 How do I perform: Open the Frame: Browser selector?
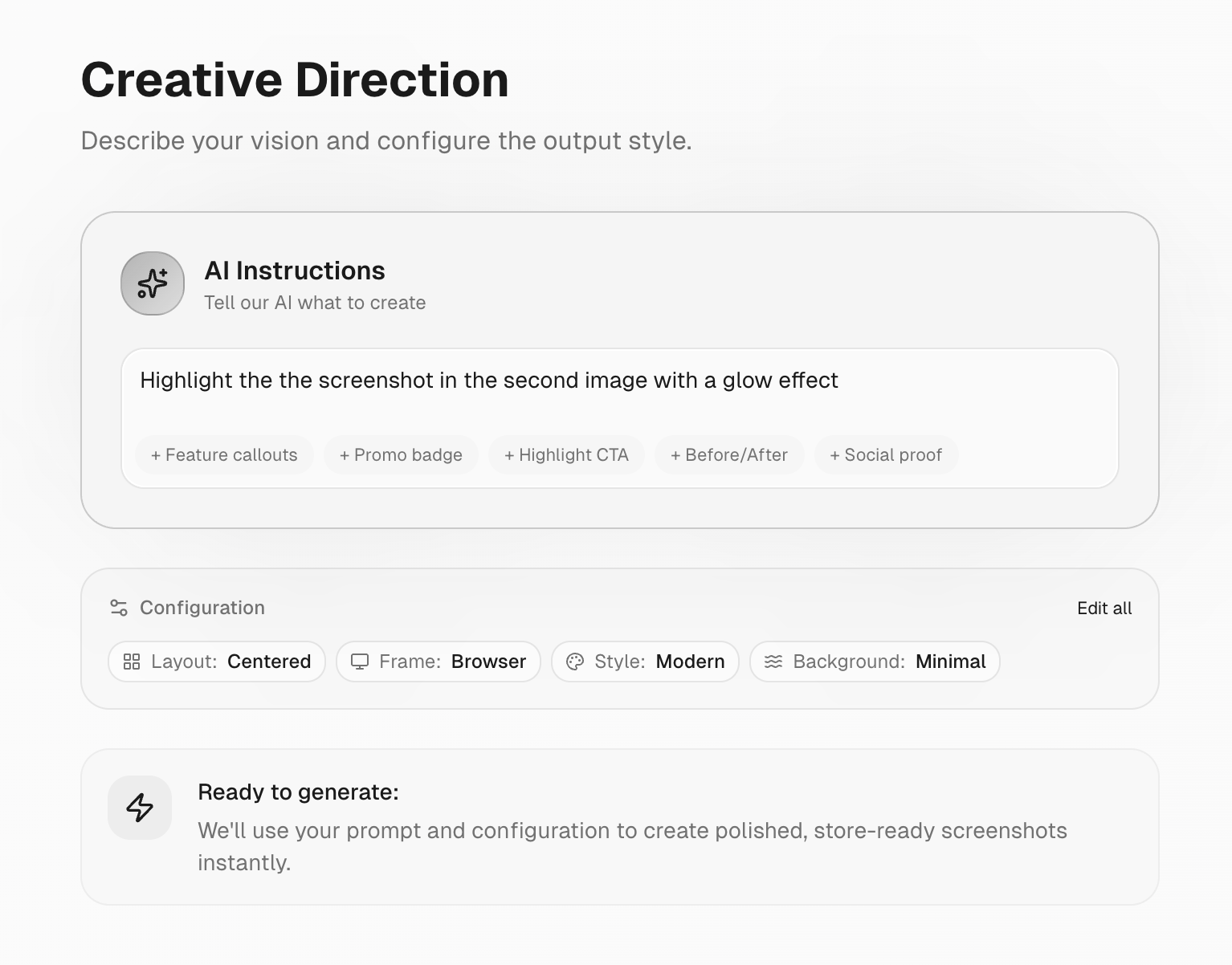pyautogui.click(x=438, y=662)
